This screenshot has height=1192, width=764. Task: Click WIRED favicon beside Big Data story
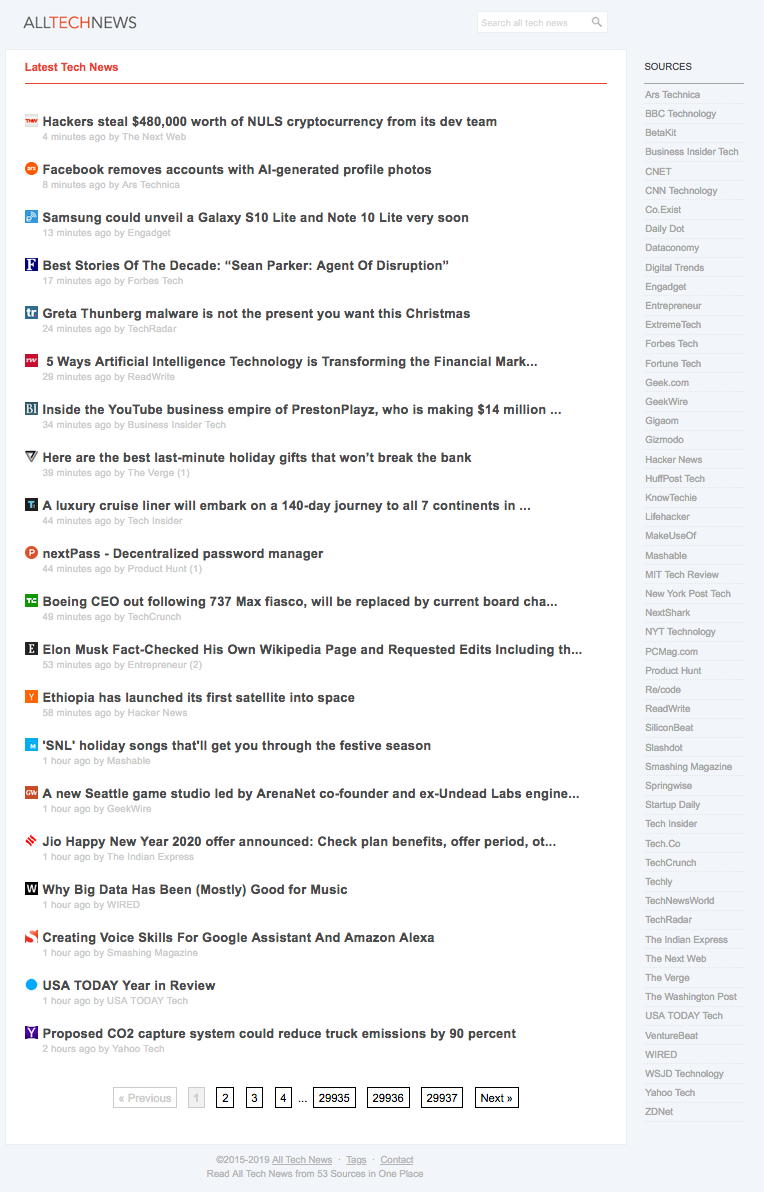(31, 888)
